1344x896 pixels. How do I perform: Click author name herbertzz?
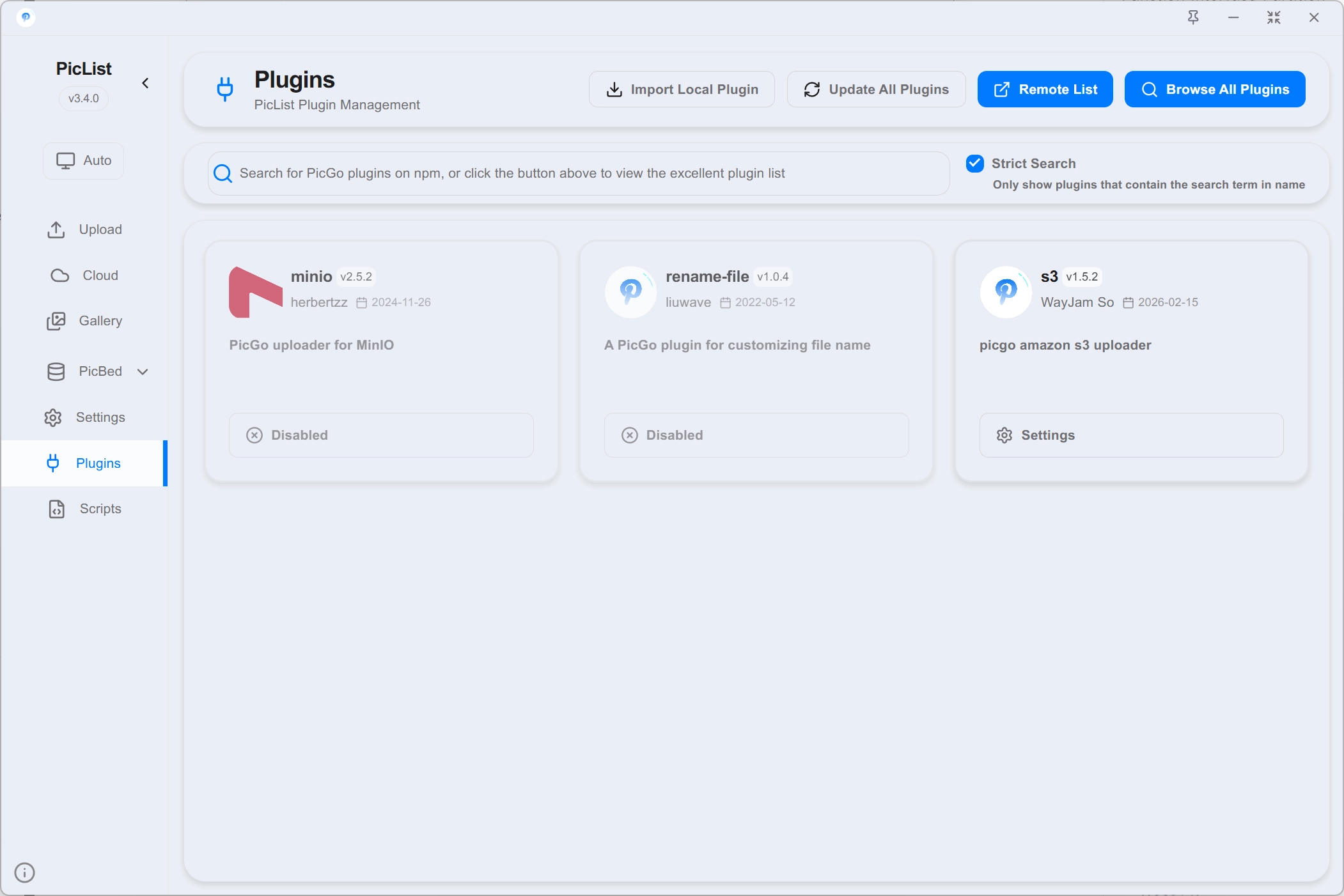click(319, 302)
